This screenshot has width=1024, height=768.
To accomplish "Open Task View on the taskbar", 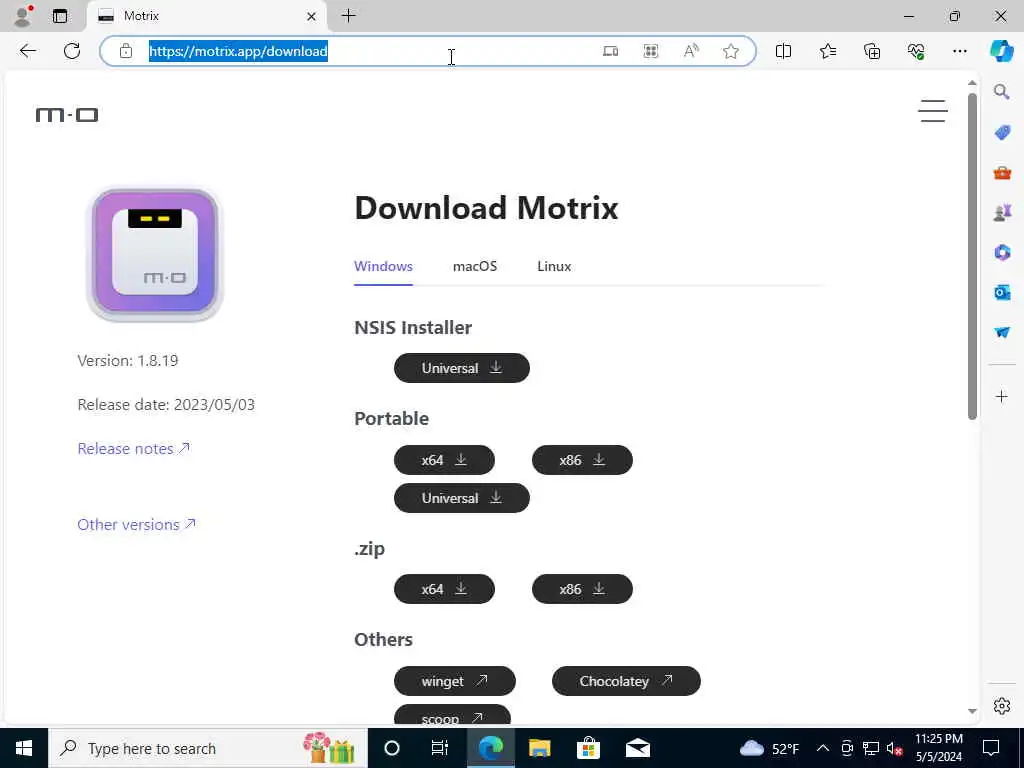I will click(440, 748).
